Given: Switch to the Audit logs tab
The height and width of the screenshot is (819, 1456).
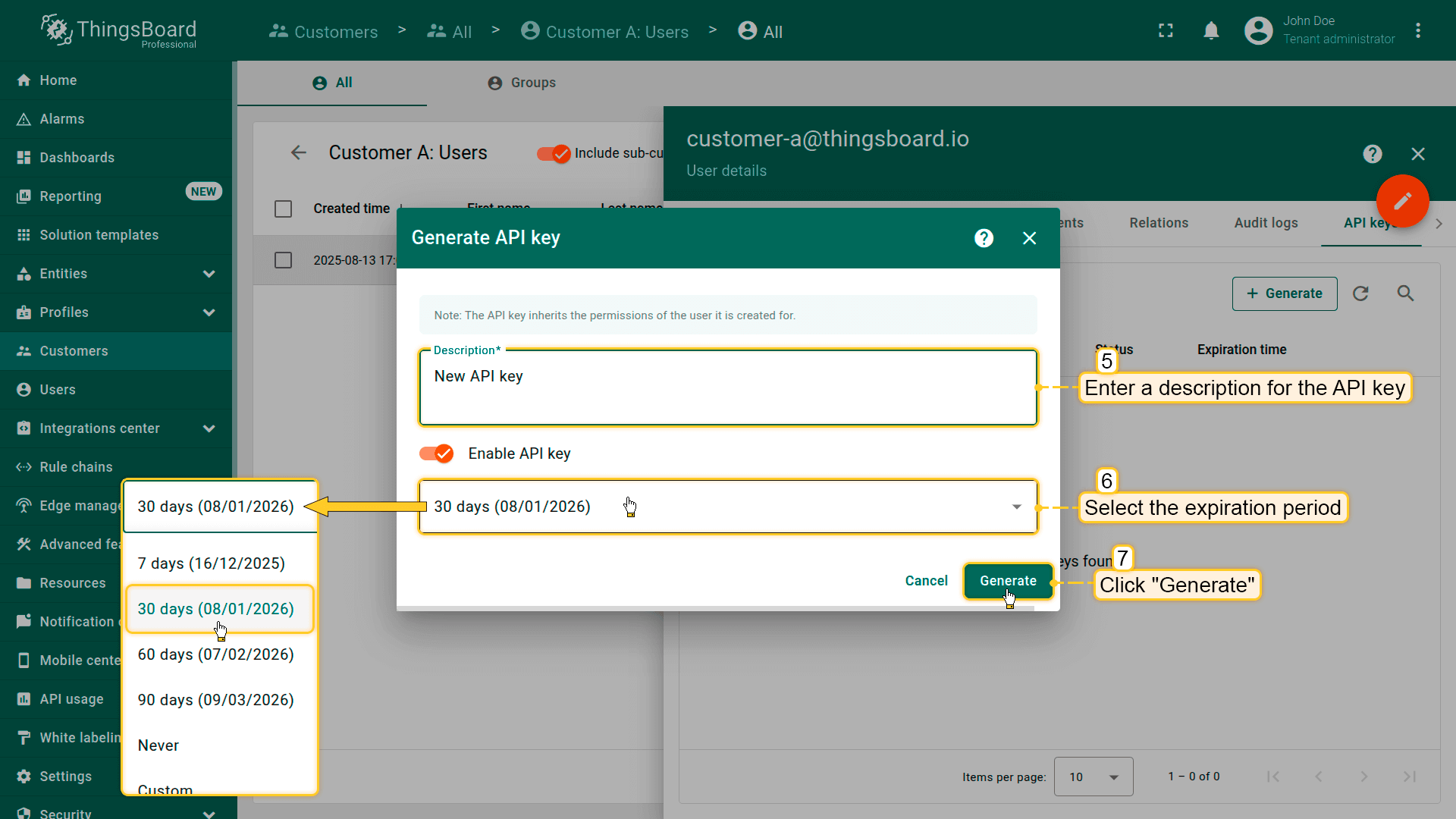Looking at the screenshot, I should [1266, 223].
